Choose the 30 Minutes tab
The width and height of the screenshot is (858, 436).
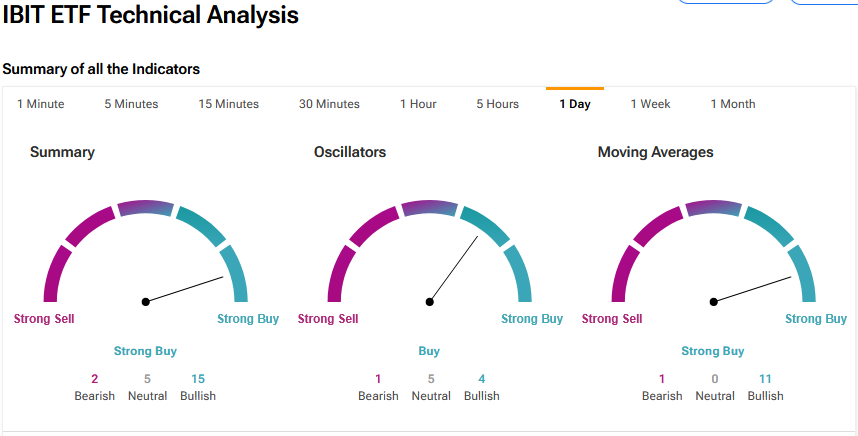coord(329,104)
